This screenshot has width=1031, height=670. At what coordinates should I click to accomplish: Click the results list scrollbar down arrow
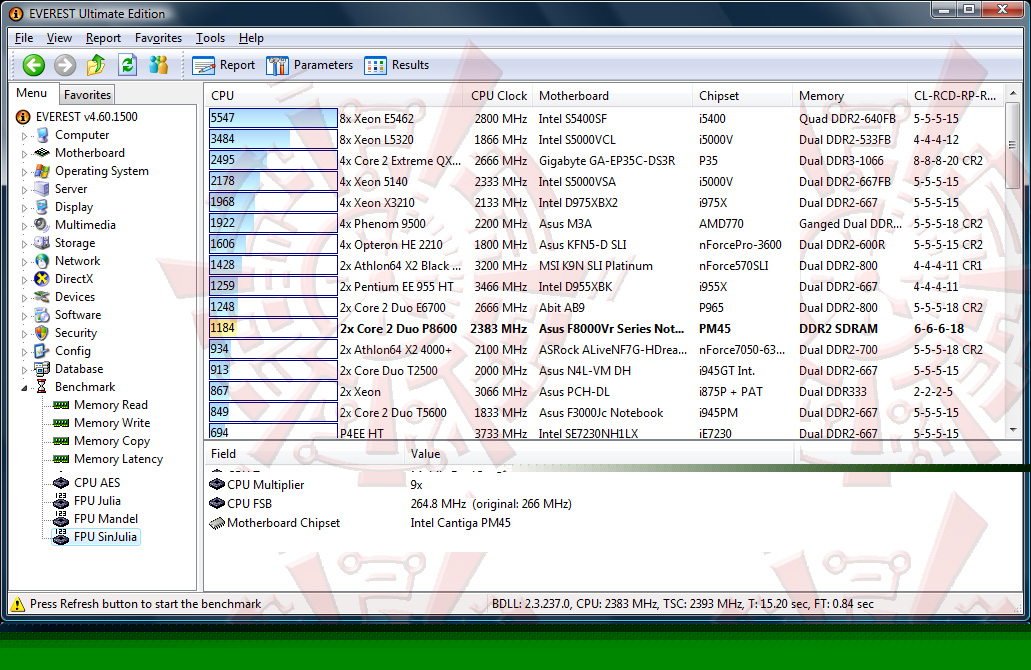point(1013,430)
